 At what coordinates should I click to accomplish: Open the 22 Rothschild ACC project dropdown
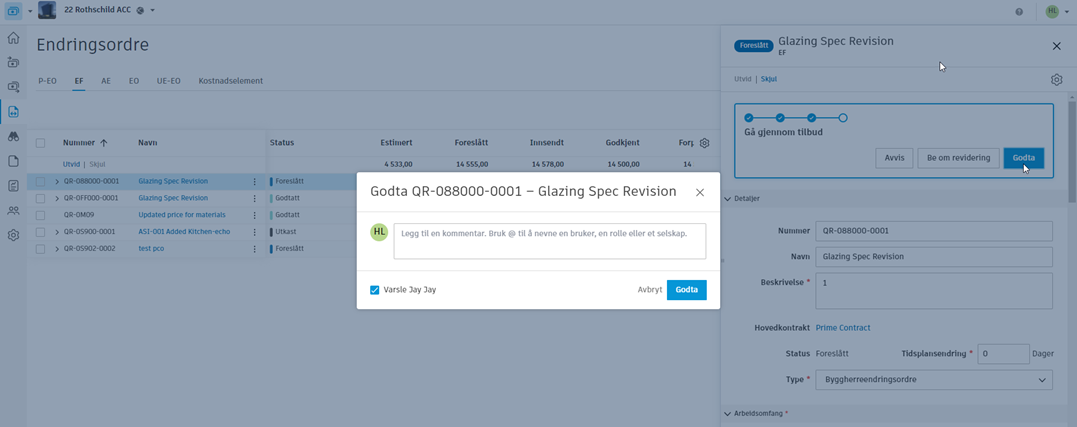(152, 10)
